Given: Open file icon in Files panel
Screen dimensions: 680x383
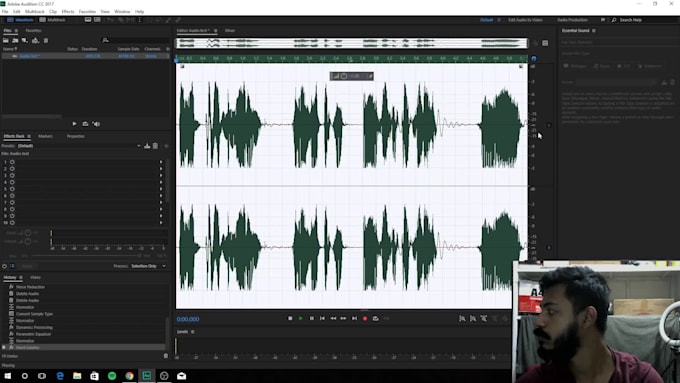Looking at the screenshot, I should (6, 40).
